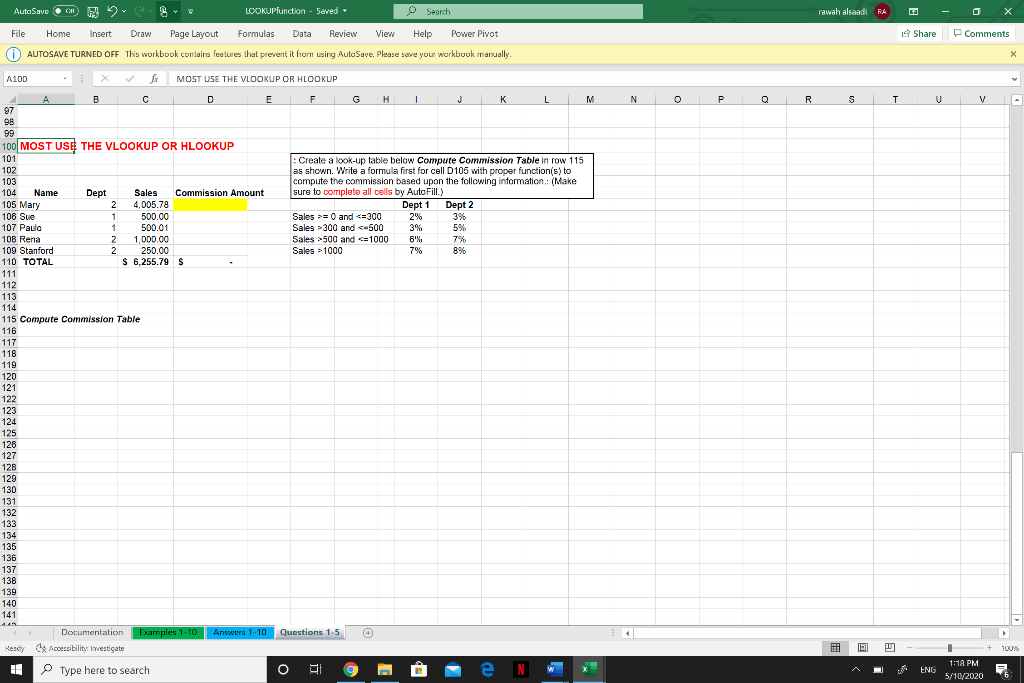Open Netflix from the taskbar
Viewport: 1024px width, 683px height.
(520, 669)
